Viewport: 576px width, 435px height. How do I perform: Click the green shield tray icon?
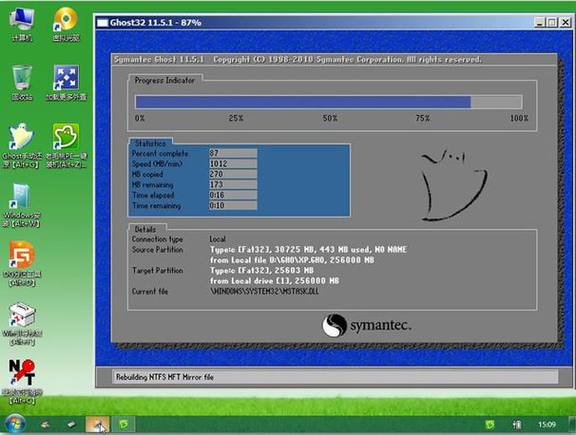coord(490,425)
